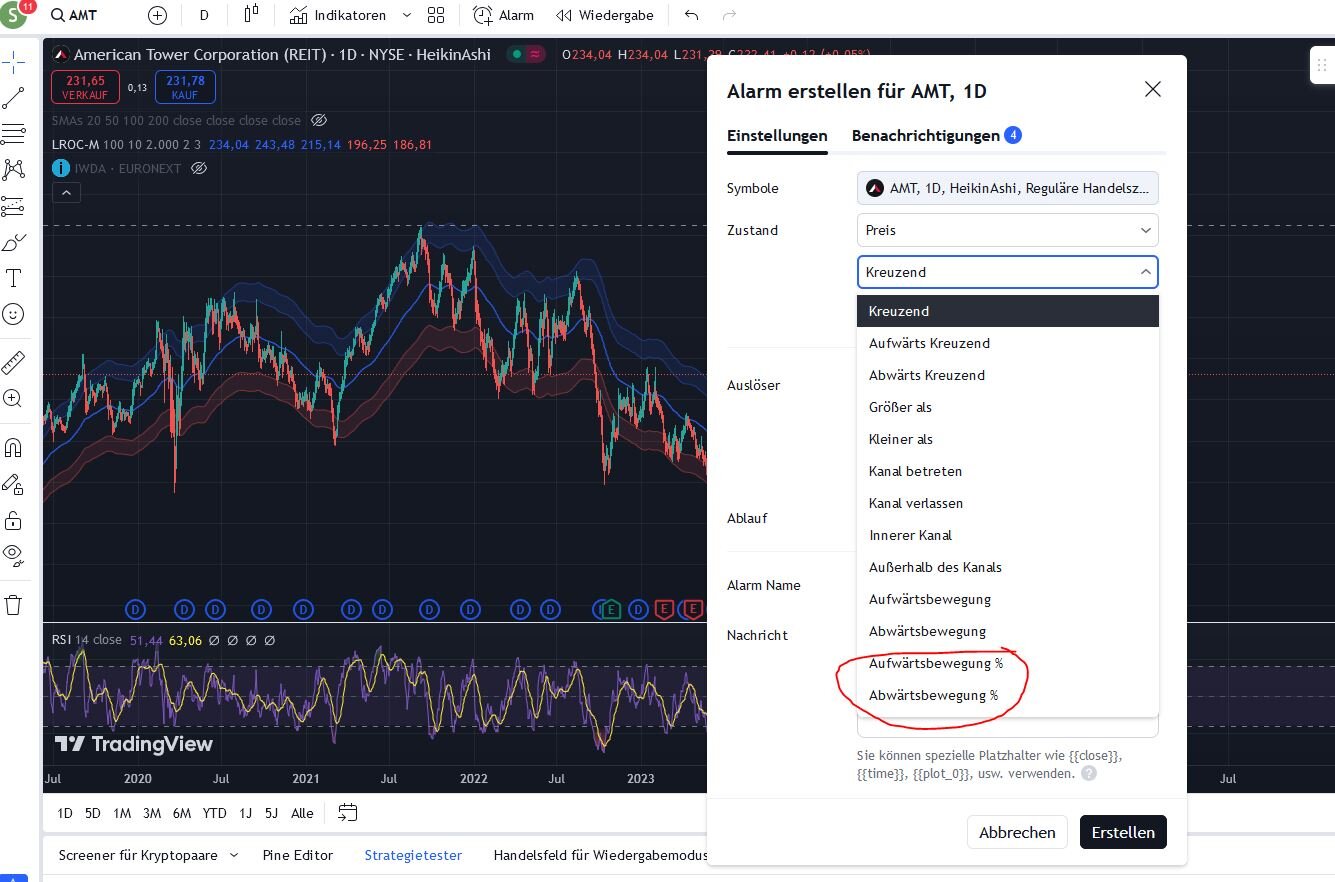The width and height of the screenshot is (1335, 882).
Task: Open the go-to-date calendar icon
Action: coord(348,813)
